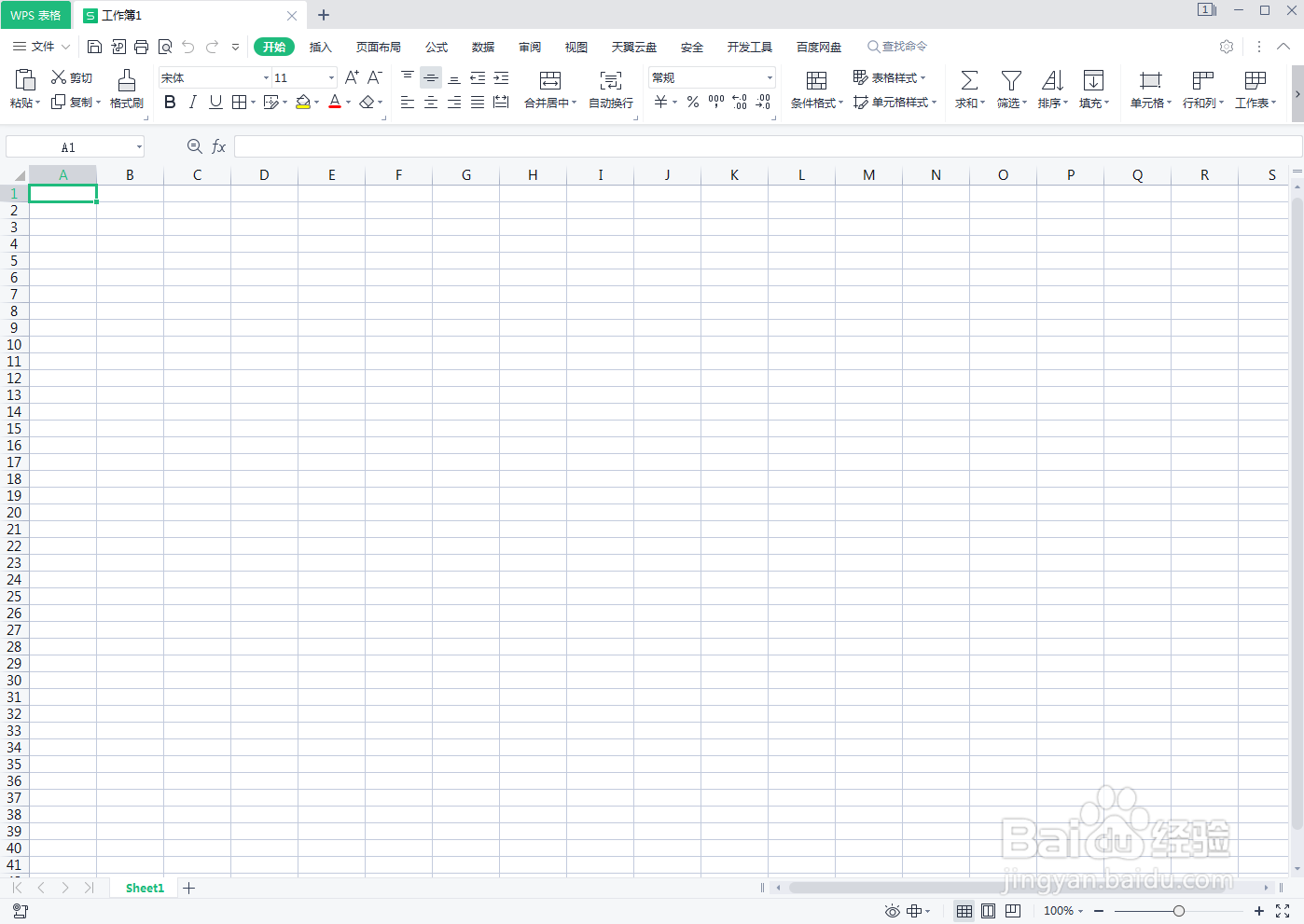The height and width of the screenshot is (924, 1304).
Task: Open the font size dropdown showing 11
Action: [x=331, y=77]
